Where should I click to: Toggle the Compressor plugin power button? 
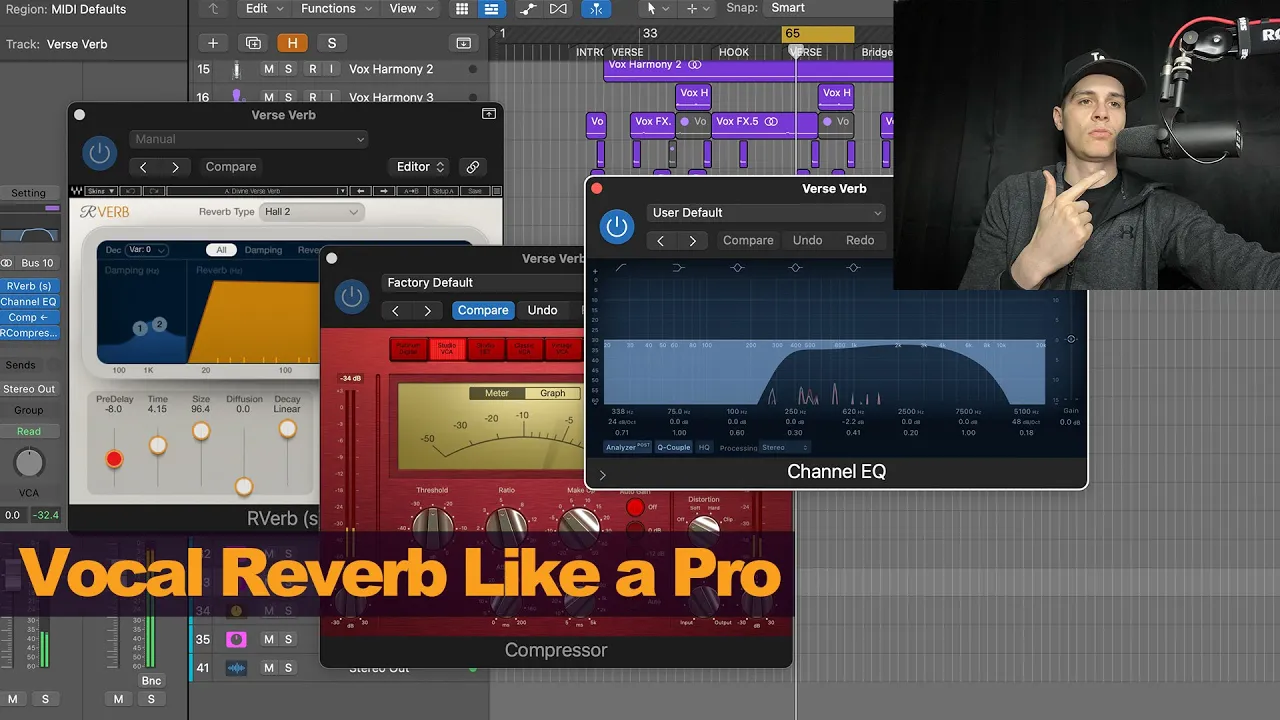[x=351, y=296]
